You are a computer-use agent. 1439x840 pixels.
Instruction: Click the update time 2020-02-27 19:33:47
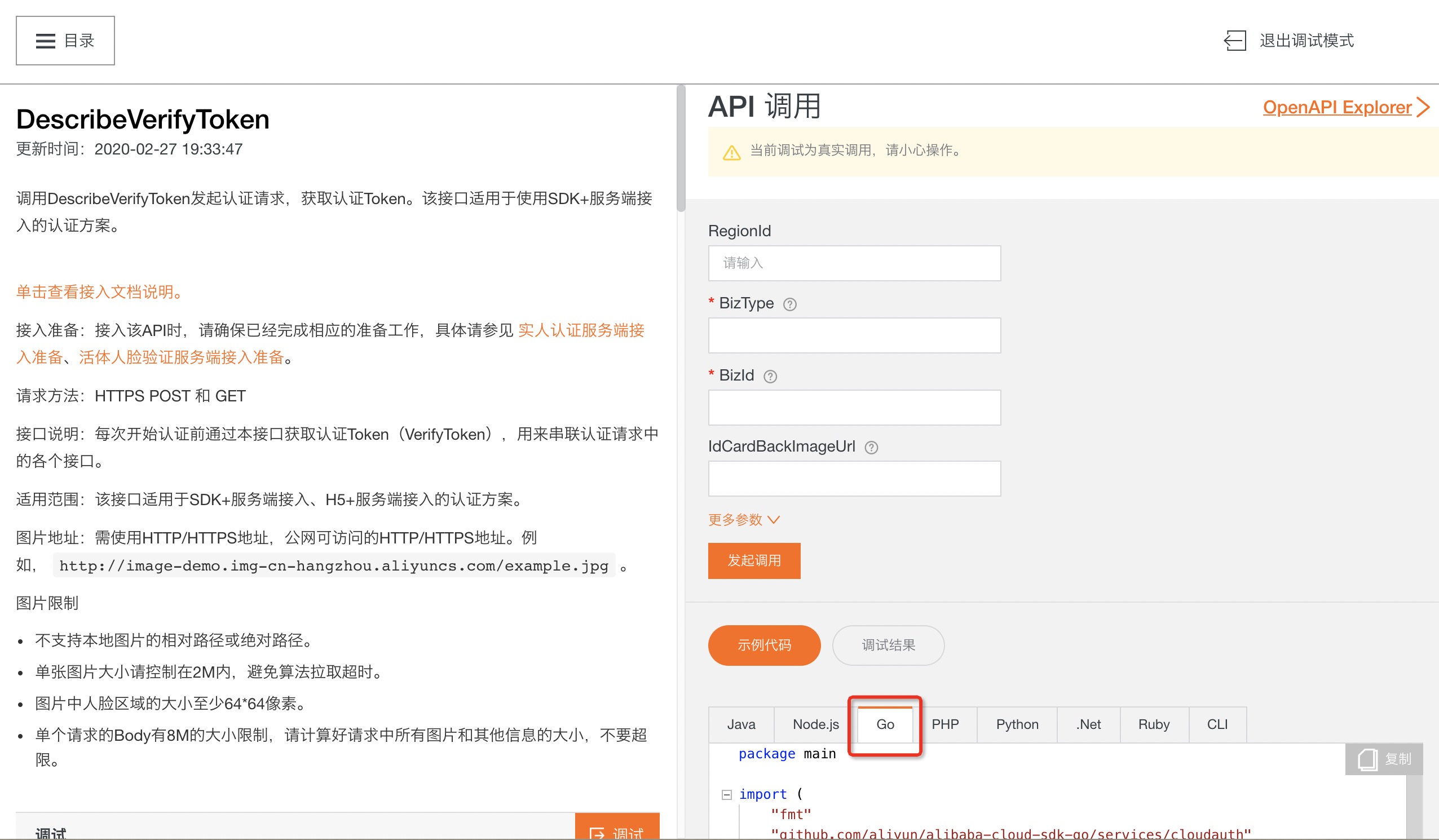(169, 149)
